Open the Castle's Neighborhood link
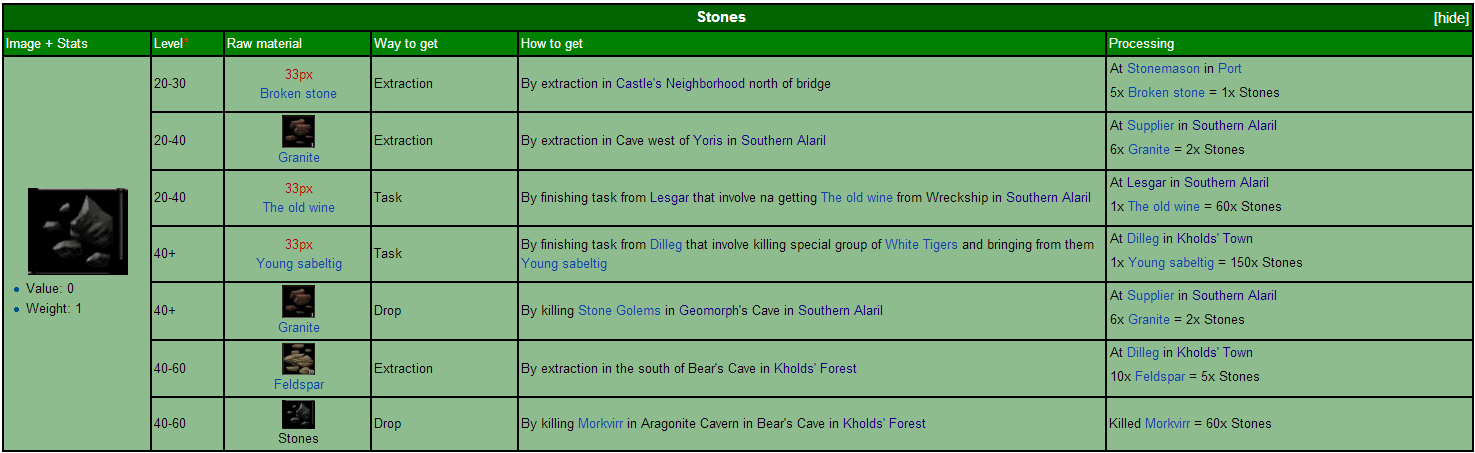The height and width of the screenshot is (453, 1475). (680, 84)
